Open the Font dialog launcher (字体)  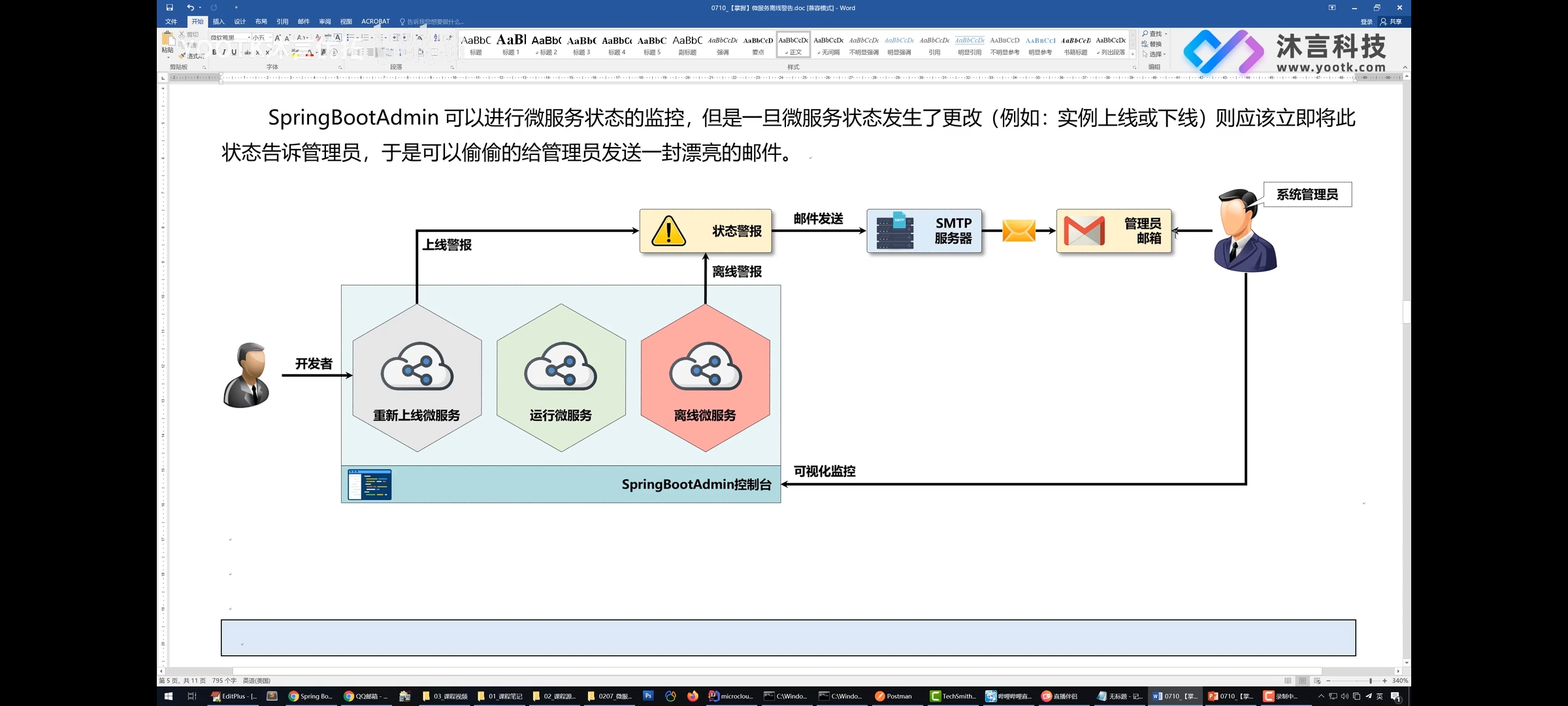(340, 67)
